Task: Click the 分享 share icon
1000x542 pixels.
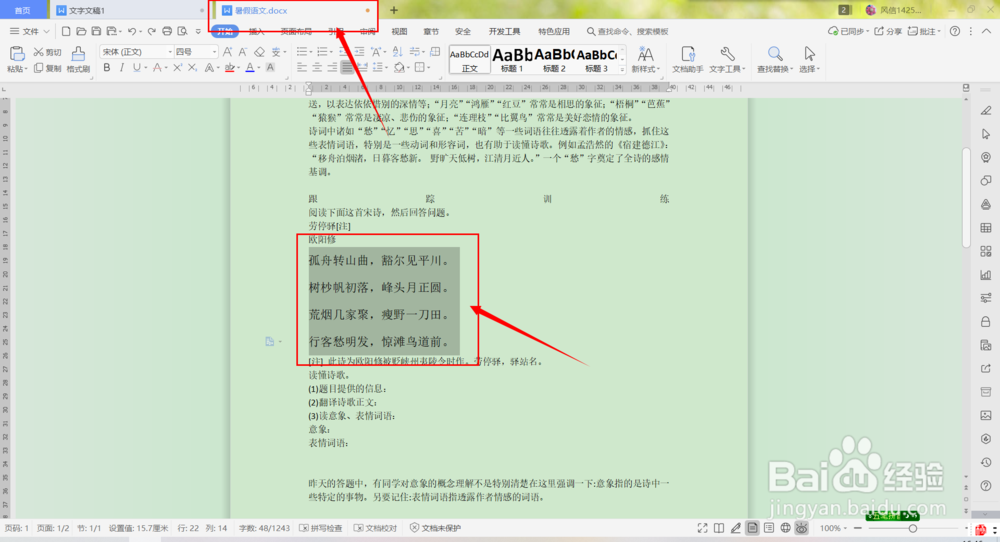Action: pos(888,31)
